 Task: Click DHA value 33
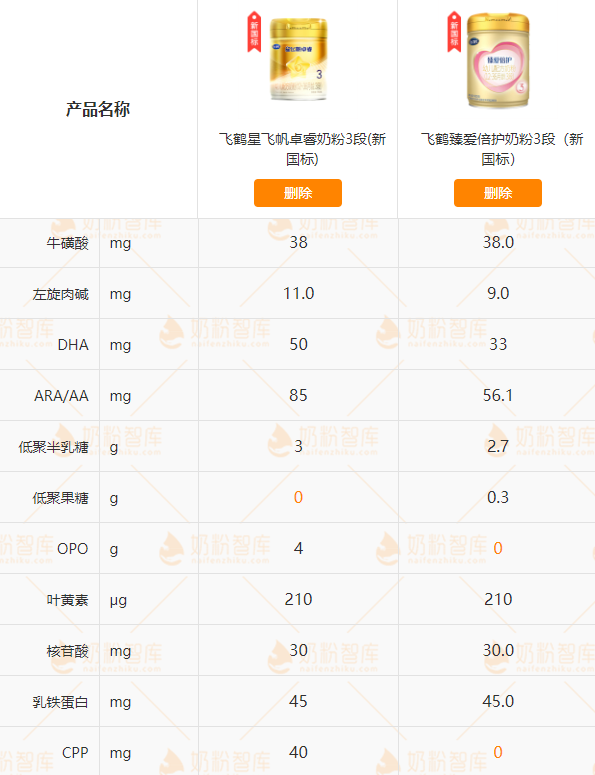tap(498, 344)
